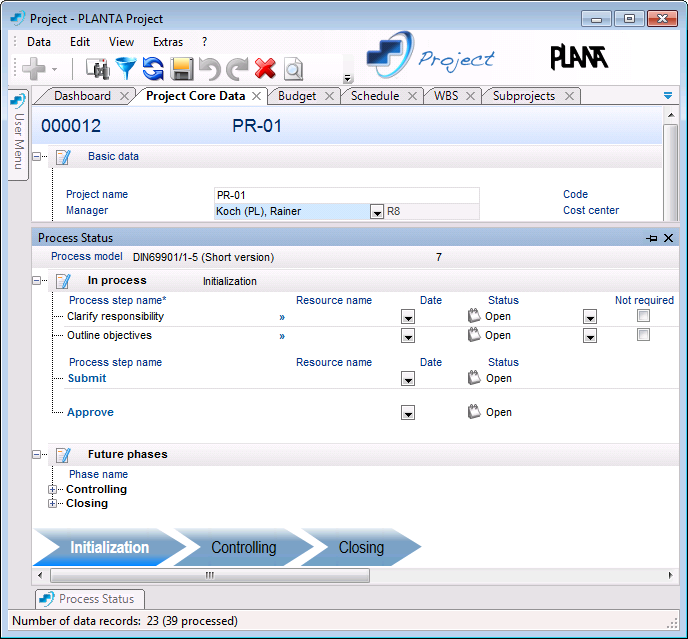Open resource dropdown for Submit

408,379
